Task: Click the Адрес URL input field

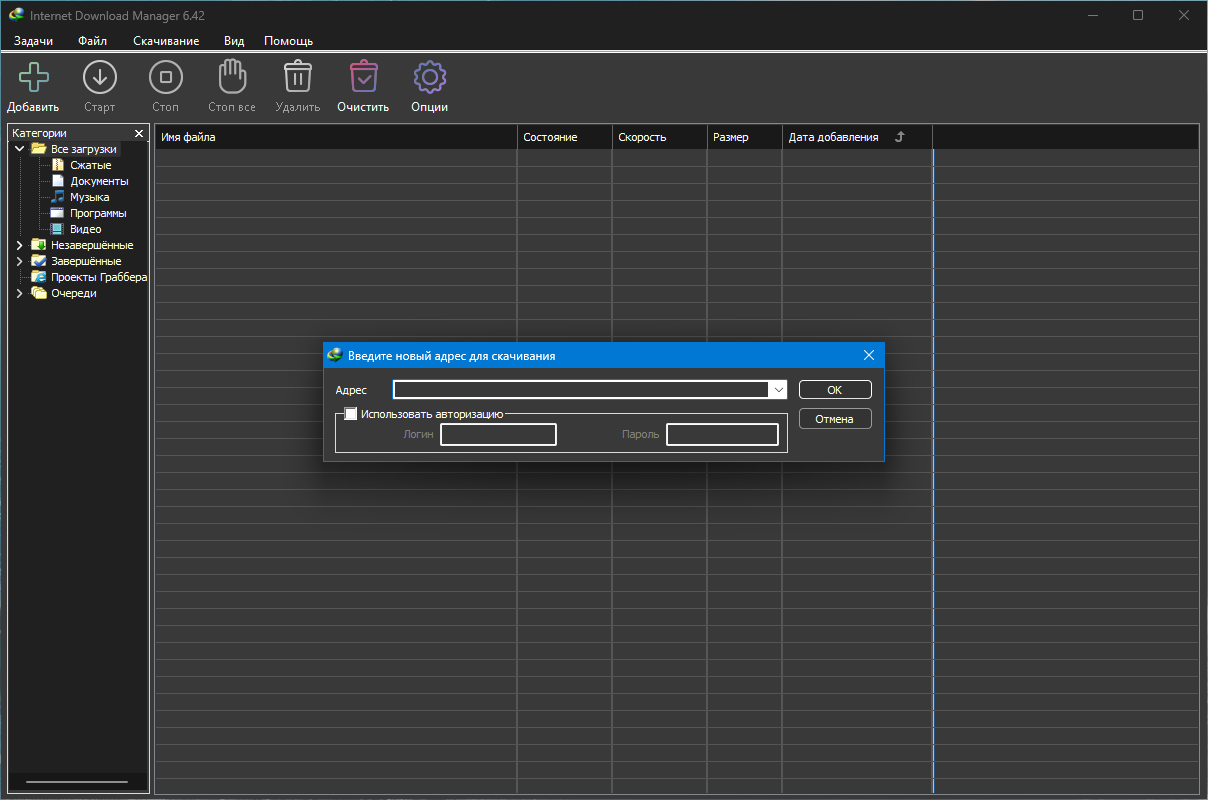Action: pos(580,390)
